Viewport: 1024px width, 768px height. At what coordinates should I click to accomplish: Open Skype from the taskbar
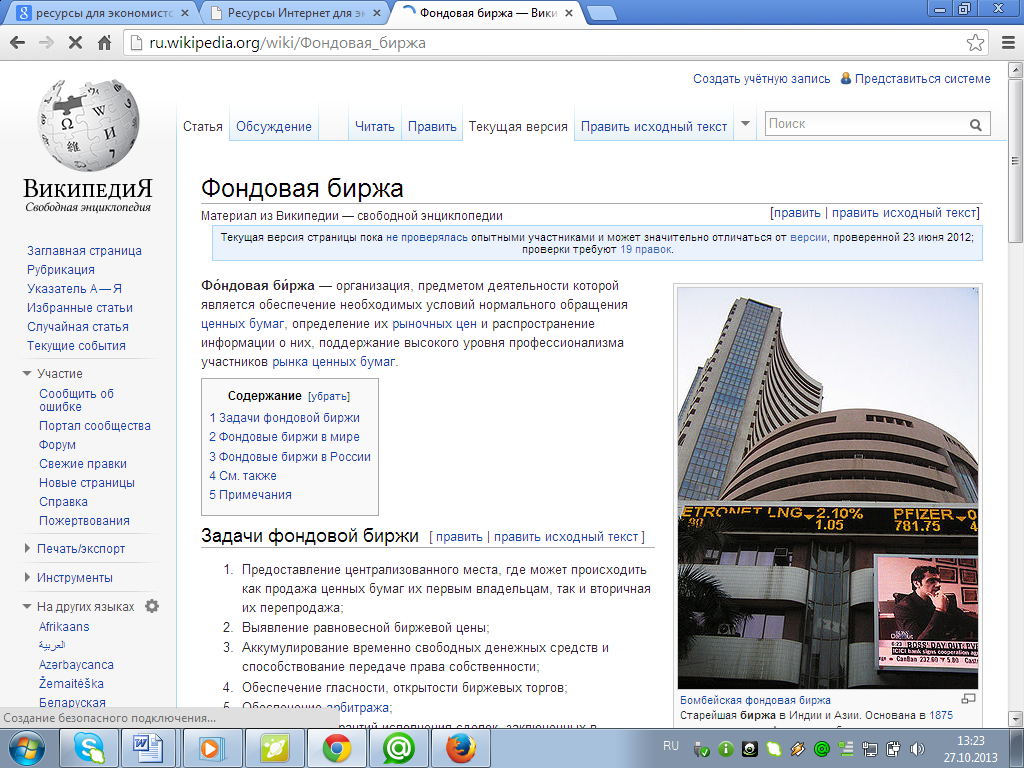[89, 748]
